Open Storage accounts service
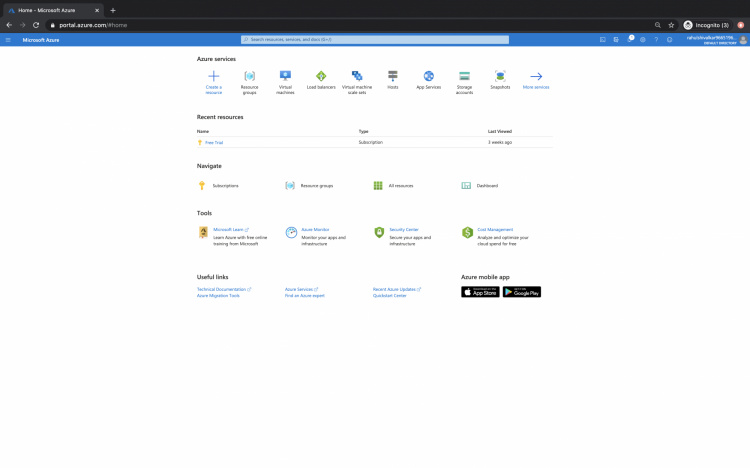This screenshot has height=468, width=750. click(464, 76)
